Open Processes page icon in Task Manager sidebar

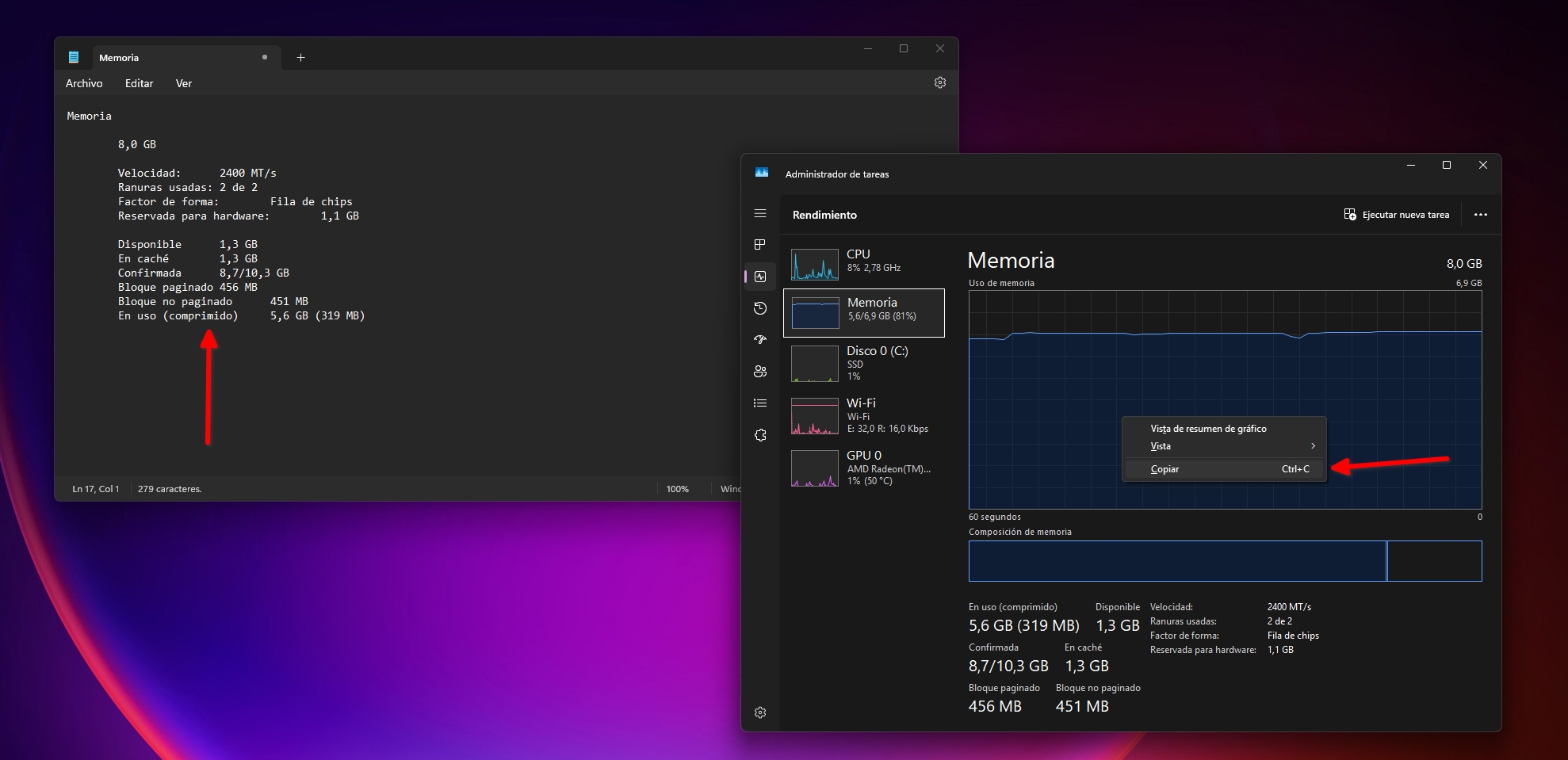760,245
